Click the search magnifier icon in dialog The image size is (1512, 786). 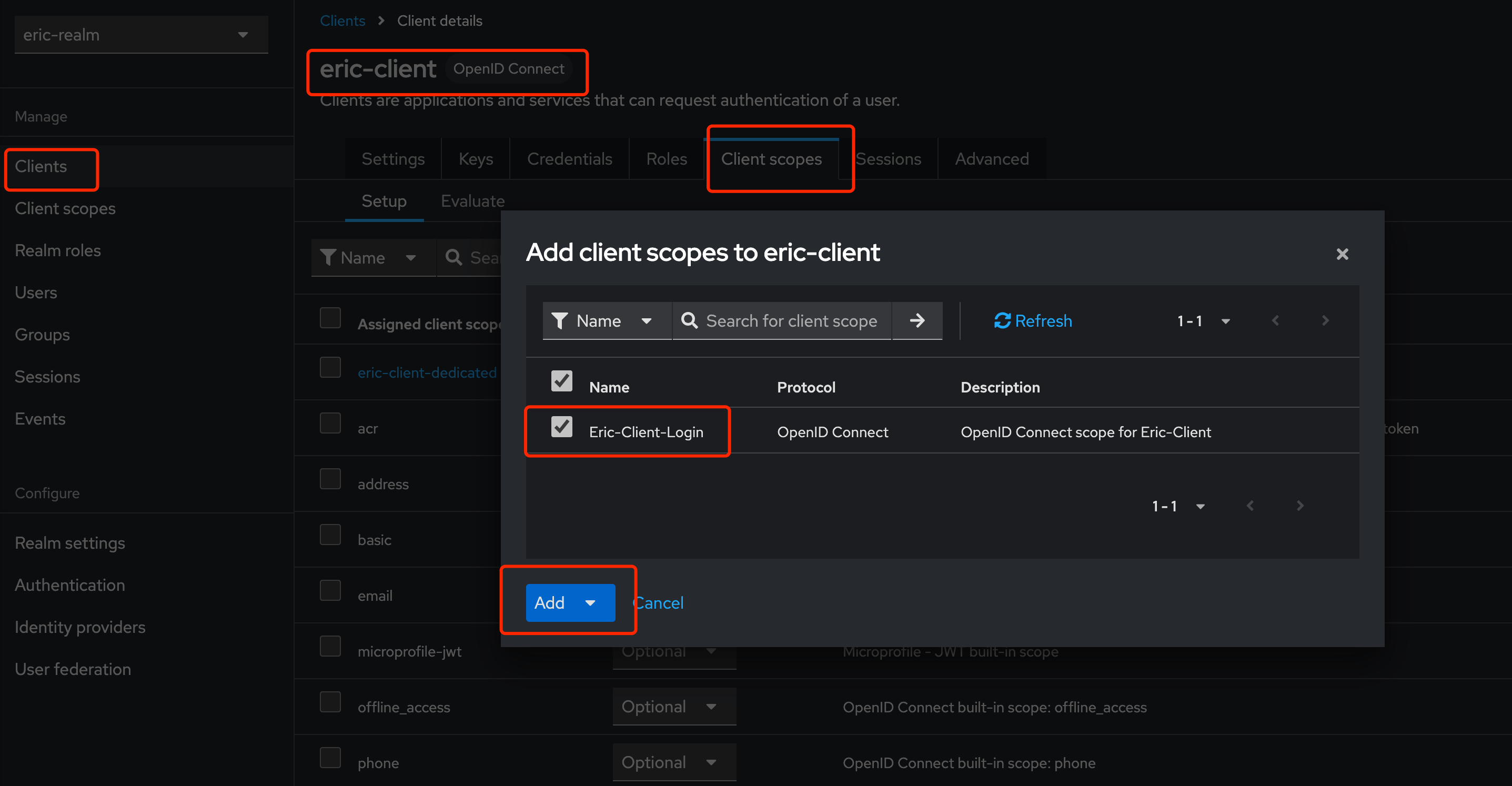point(689,320)
